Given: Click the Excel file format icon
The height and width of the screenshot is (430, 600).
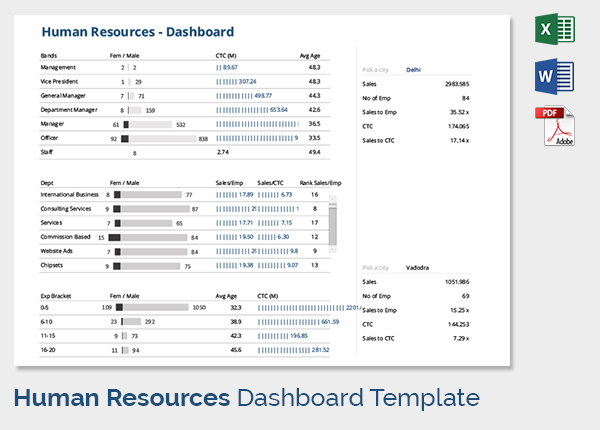Looking at the screenshot, I should pyautogui.click(x=558, y=32).
